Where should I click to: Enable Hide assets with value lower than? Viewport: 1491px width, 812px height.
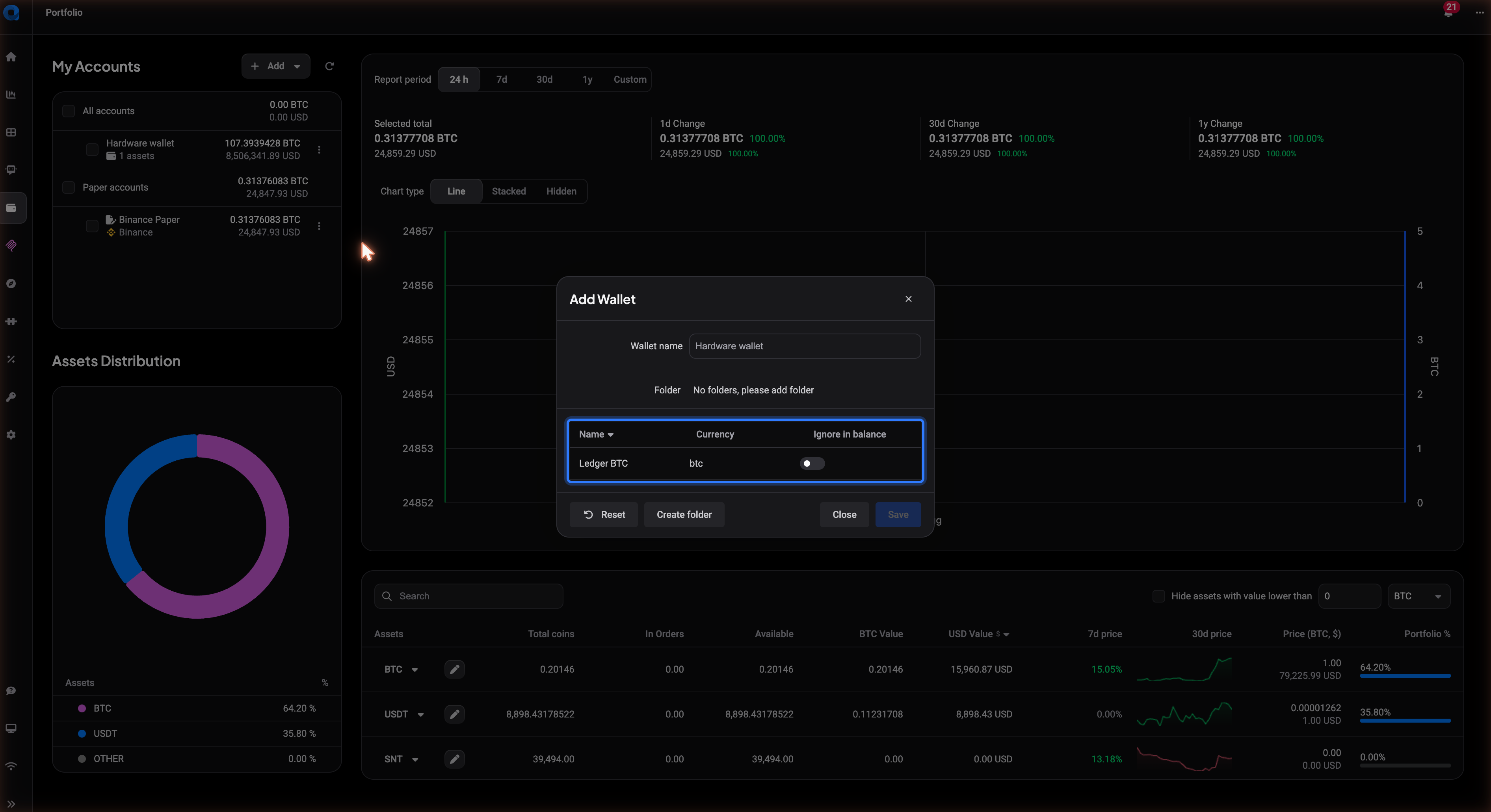1158,596
